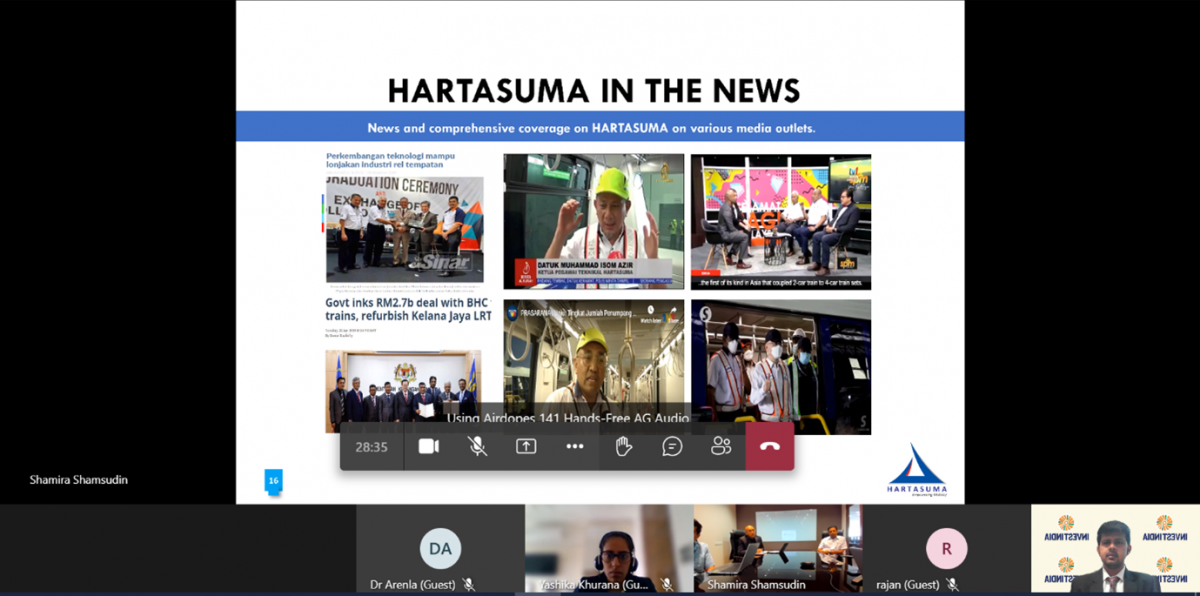The height and width of the screenshot is (596, 1200).
Task: Click the Datuk Muhammad Isom Azir interview image
Action: pyautogui.click(x=594, y=221)
